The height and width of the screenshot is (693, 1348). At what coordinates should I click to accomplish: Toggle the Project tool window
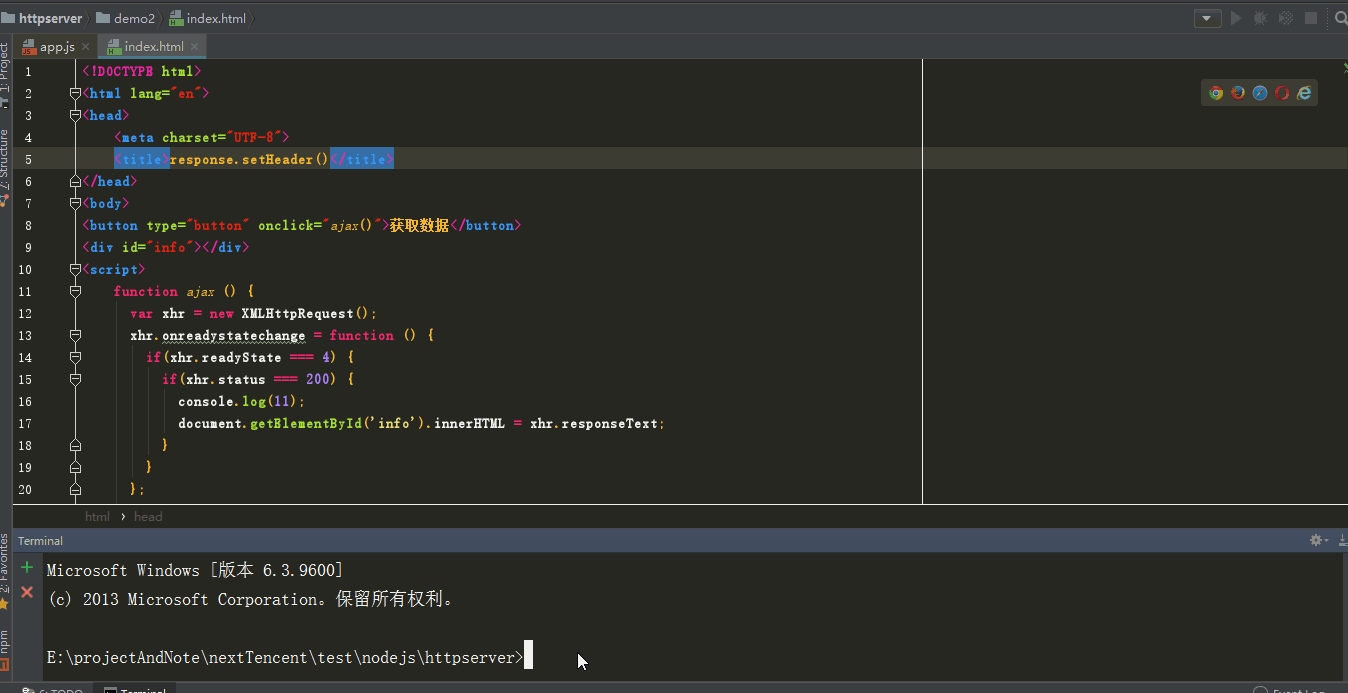tap(5, 75)
